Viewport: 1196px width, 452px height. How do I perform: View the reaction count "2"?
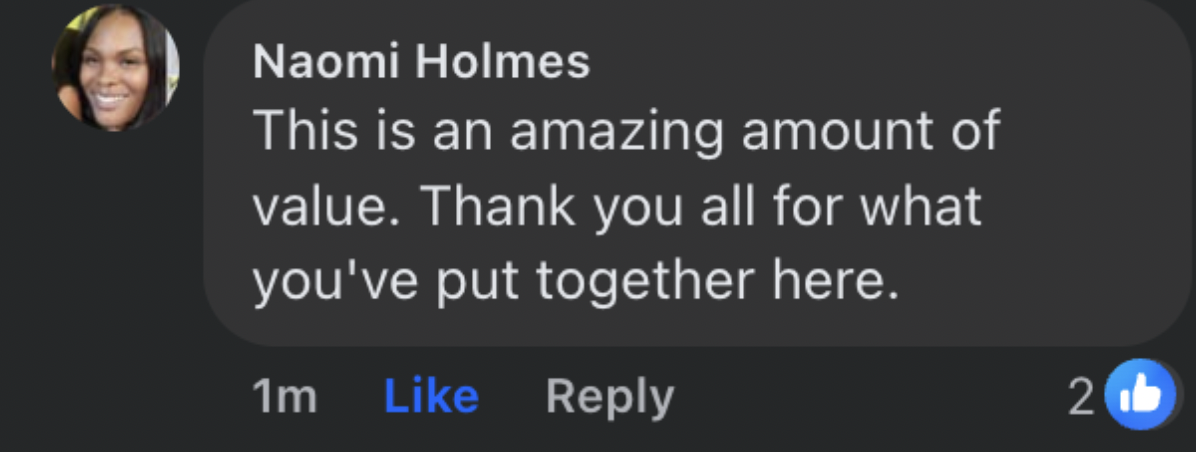(1080, 398)
